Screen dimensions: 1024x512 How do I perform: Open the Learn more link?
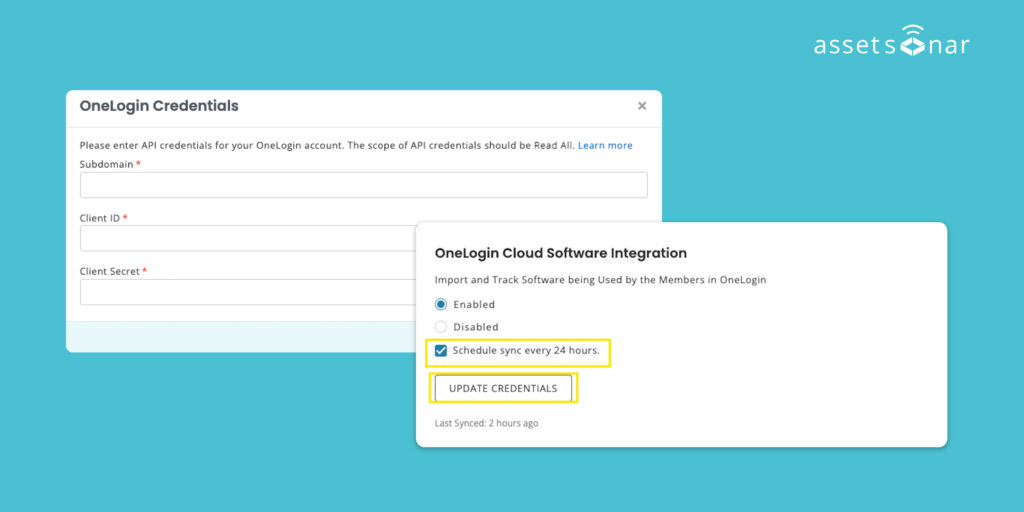tap(605, 145)
